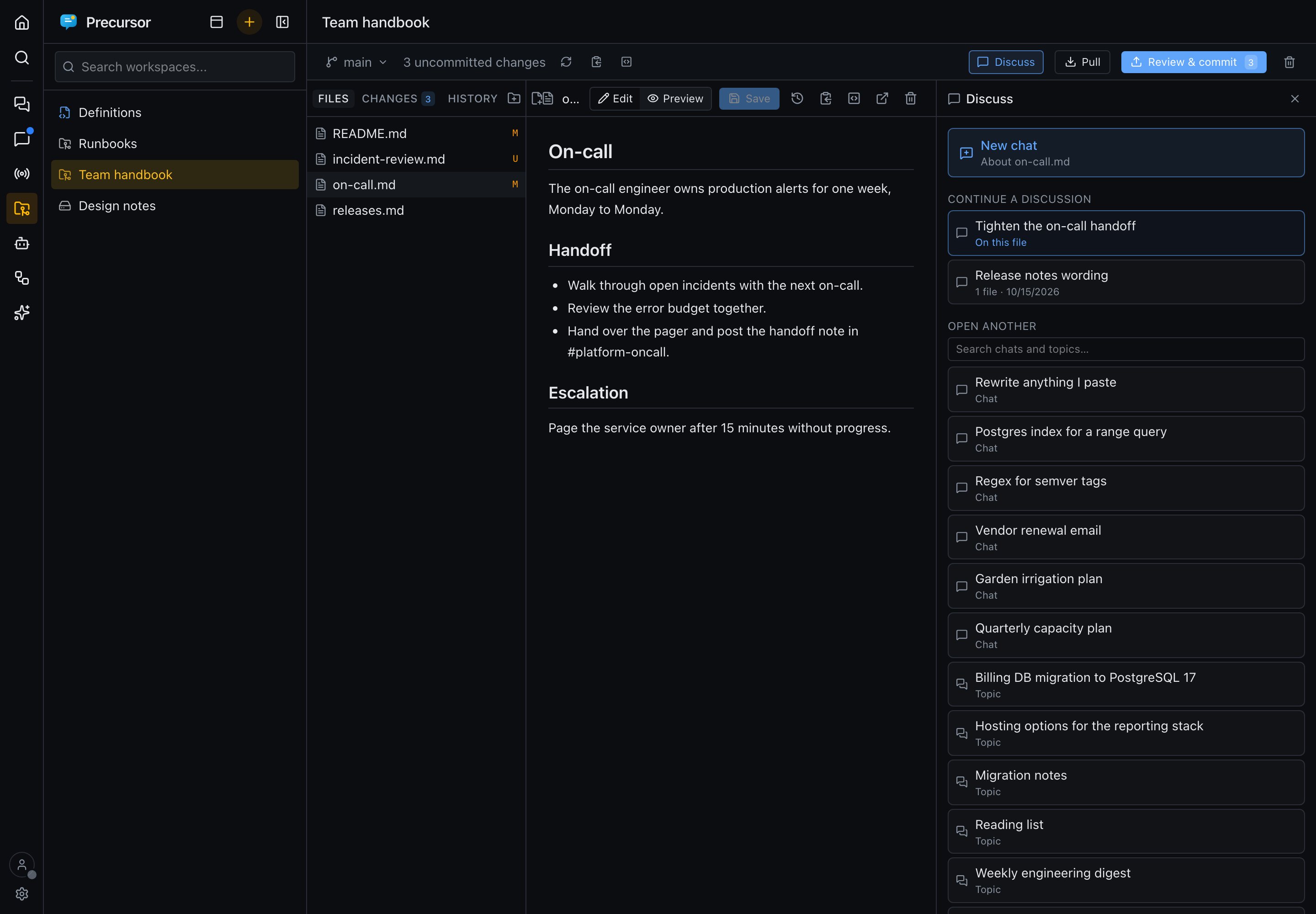Image resolution: width=1316 pixels, height=914 pixels.
Task: Click the layout panel icon beside Precursor
Action: click(x=217, y=22)
